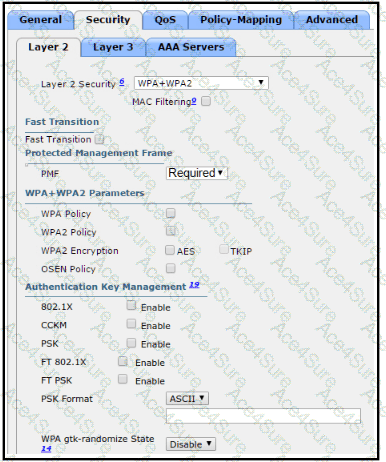Click the PSK key text field

[x=263, y=416]
